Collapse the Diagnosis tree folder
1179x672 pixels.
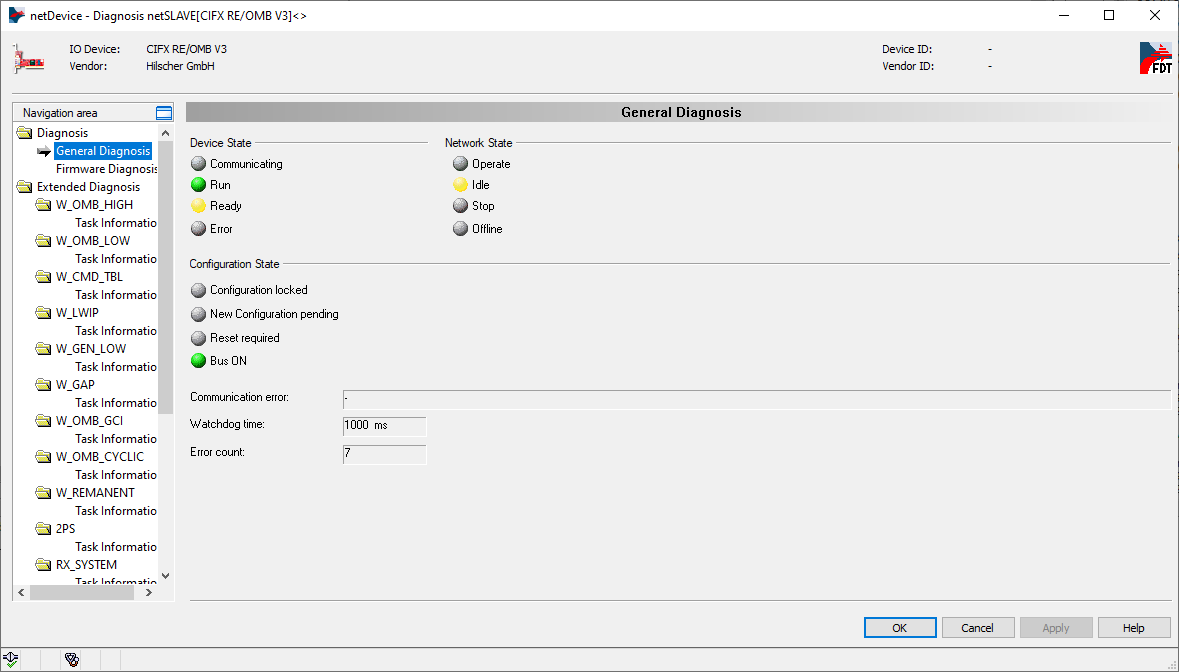(25, 133)
